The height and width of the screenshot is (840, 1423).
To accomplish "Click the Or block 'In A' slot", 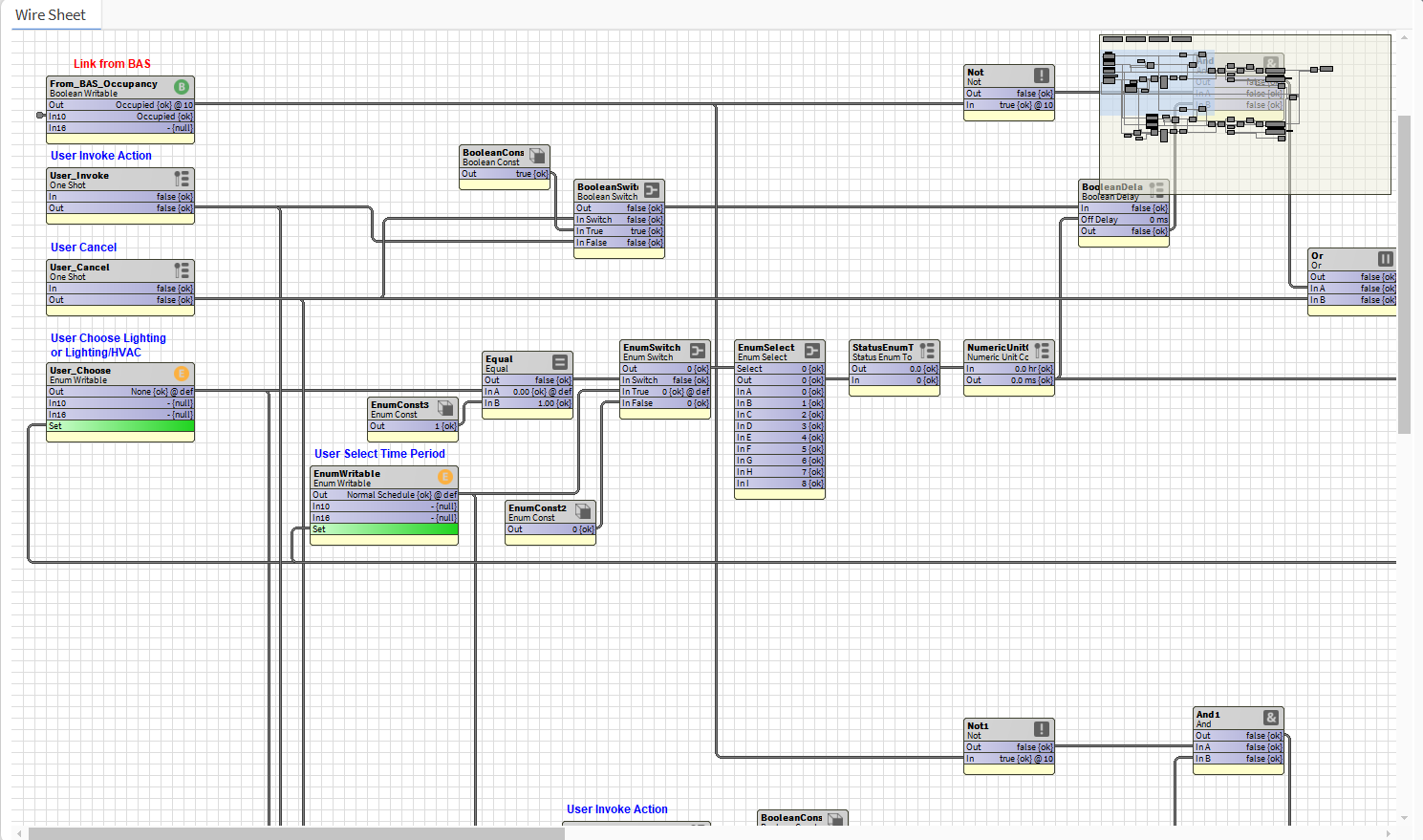I will (1352, 289).
